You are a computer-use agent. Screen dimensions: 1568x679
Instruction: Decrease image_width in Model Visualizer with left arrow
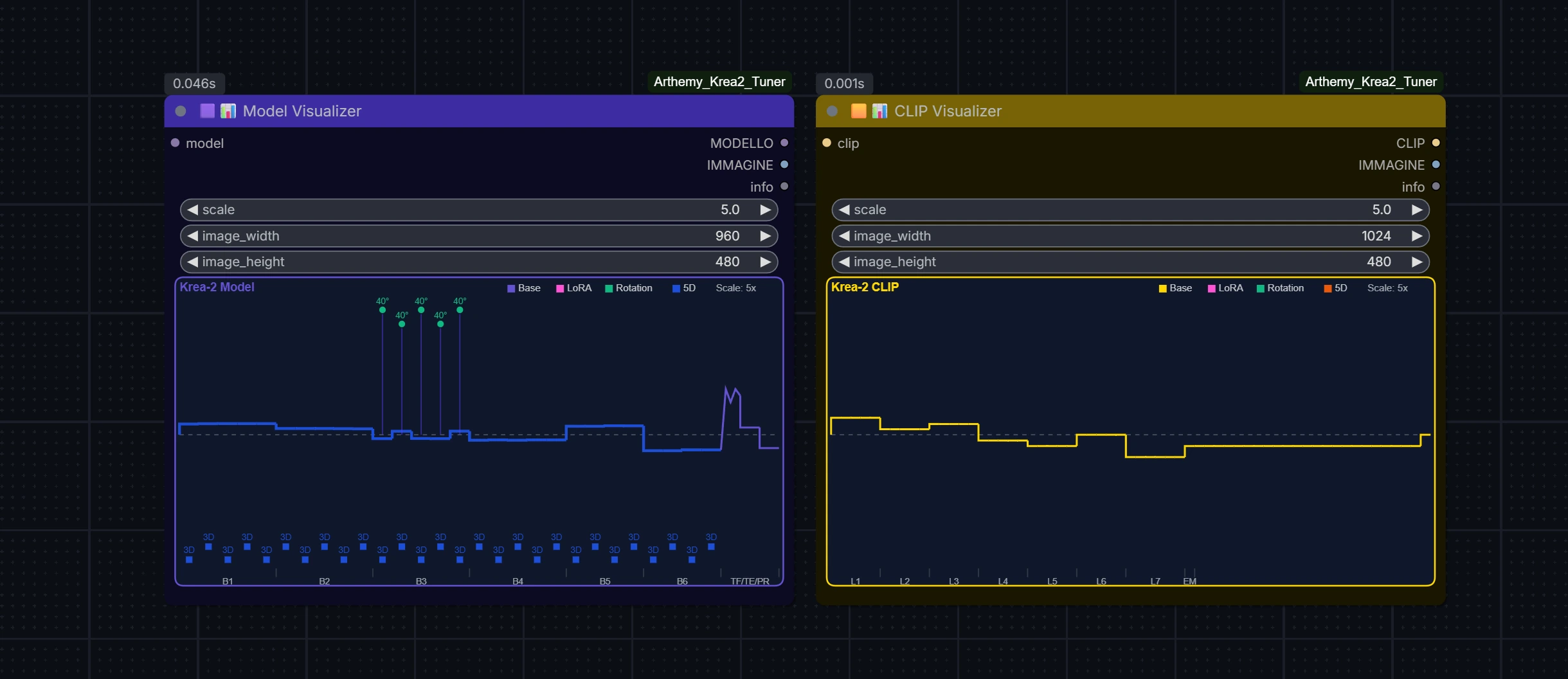coord(192,236)
